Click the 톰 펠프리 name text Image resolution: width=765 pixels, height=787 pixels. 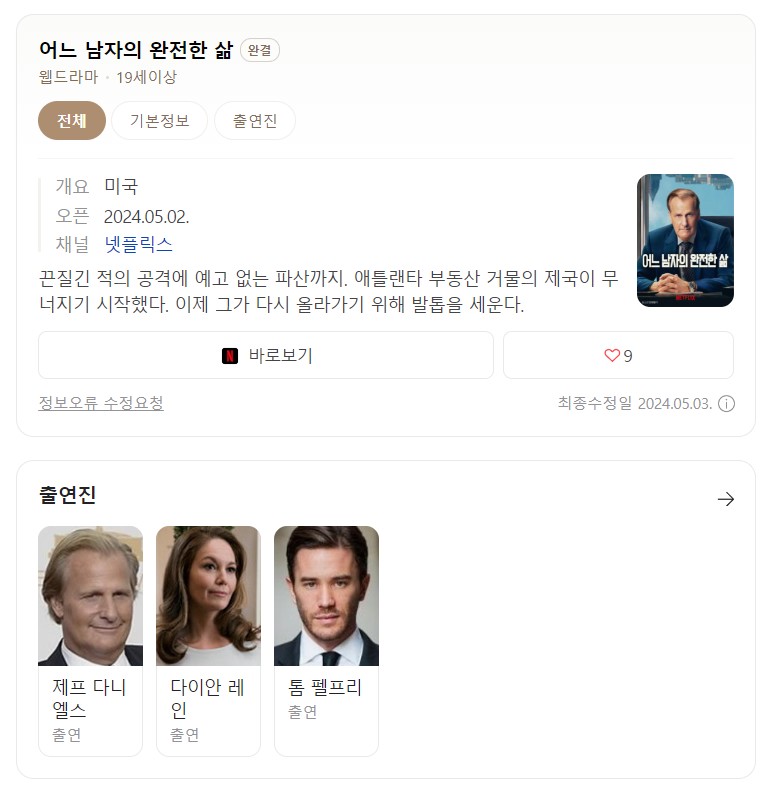point(325,687)
